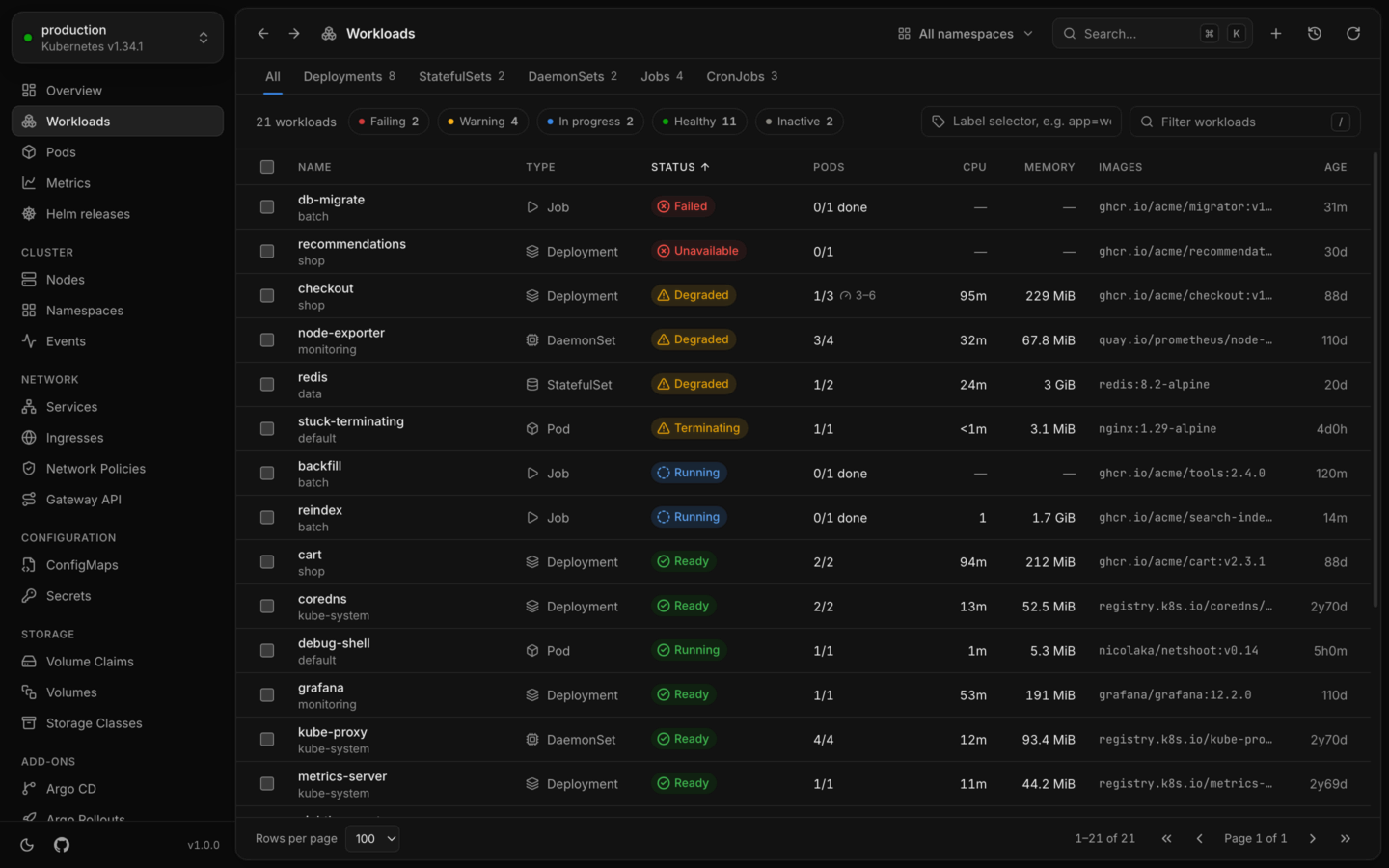Open Secrets in the sidebar
This screenshot has width=1389, height=868.
tap(118, 596)
